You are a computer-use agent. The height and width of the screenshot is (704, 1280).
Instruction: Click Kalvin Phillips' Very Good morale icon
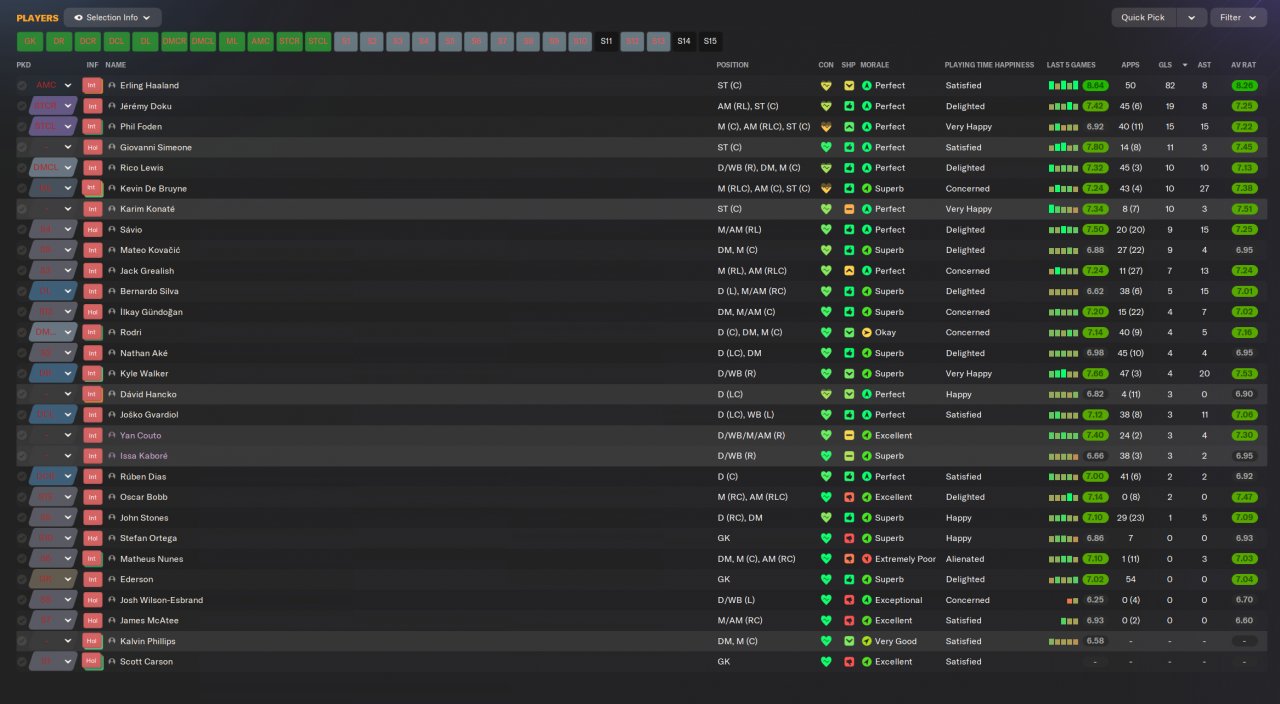pyautogui.click(x=867, y=641)
